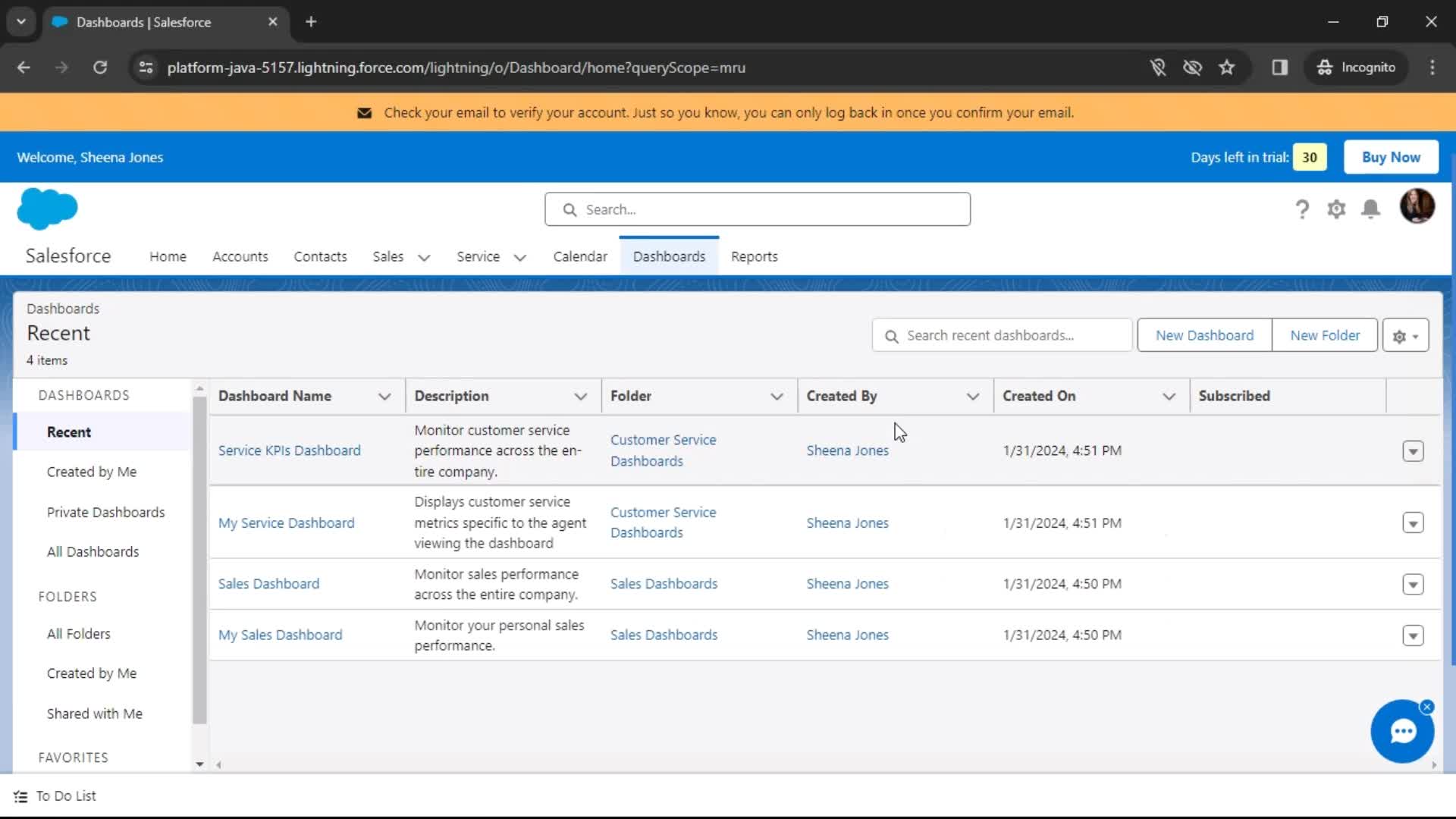Select the Dashboards tab
The image size is (1456, 819).
[x=669, y=256]
